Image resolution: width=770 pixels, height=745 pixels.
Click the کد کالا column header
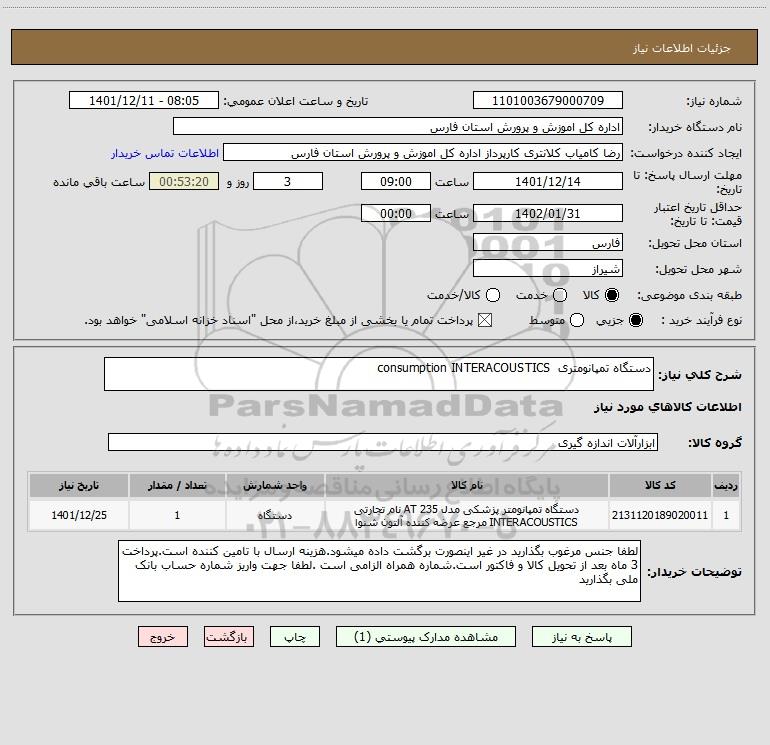point(660,485)
